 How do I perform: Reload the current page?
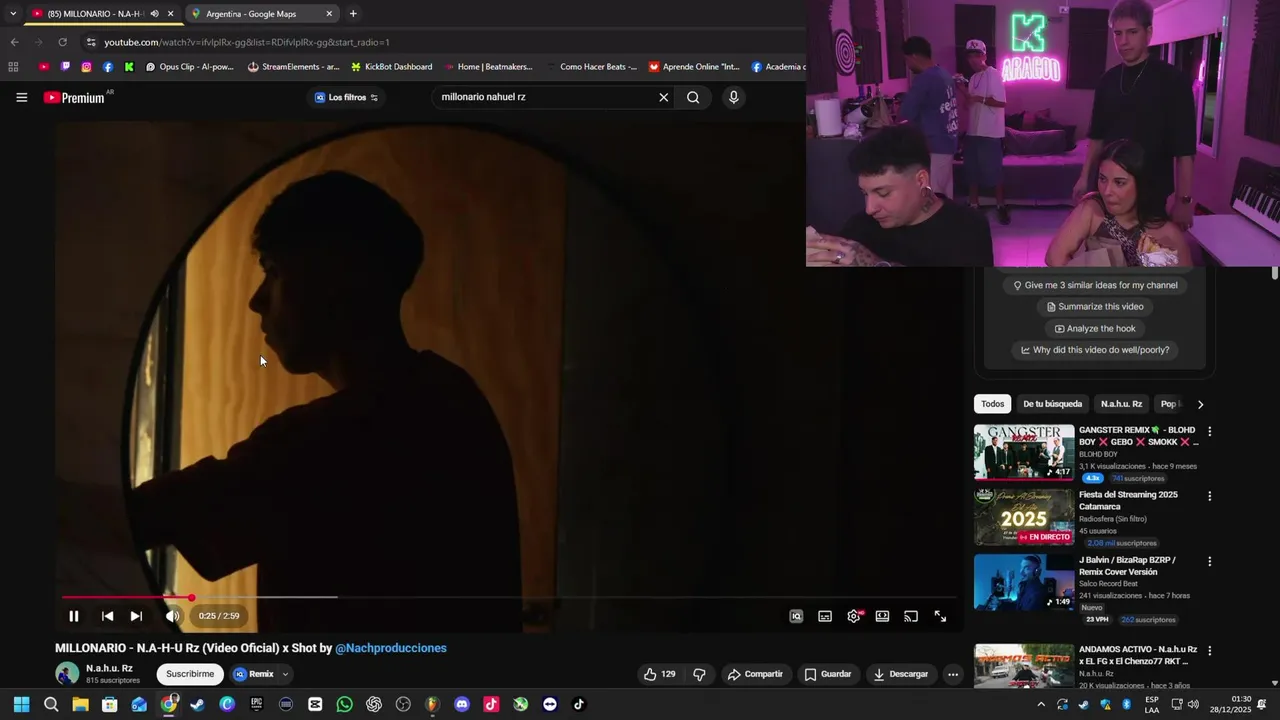(62, 42)
